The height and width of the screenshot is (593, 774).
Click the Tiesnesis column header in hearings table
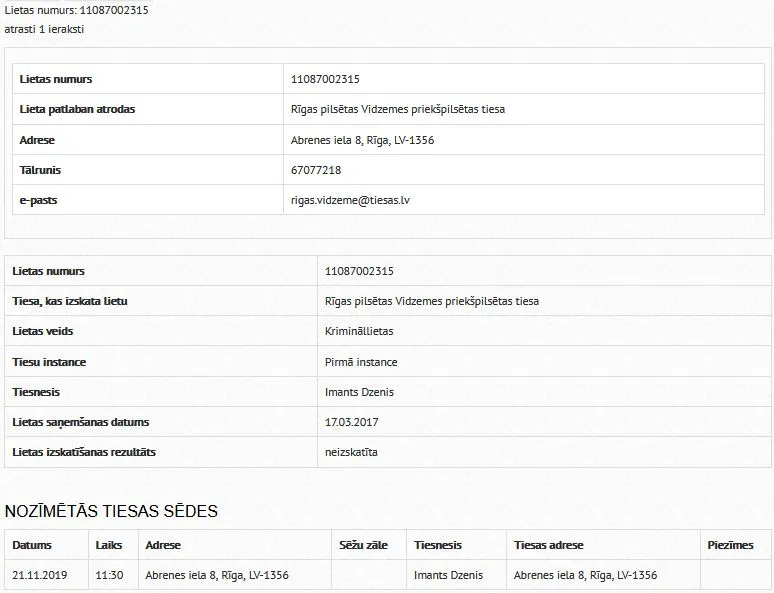(x=438, y=545)
